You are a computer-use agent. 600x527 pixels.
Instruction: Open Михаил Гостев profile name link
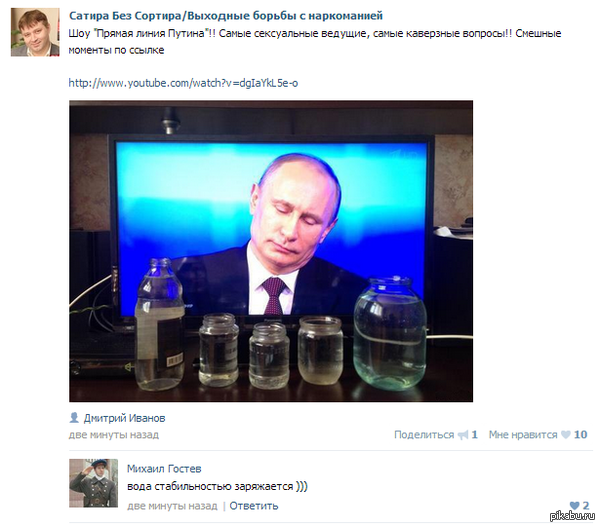tap(164, 469)
